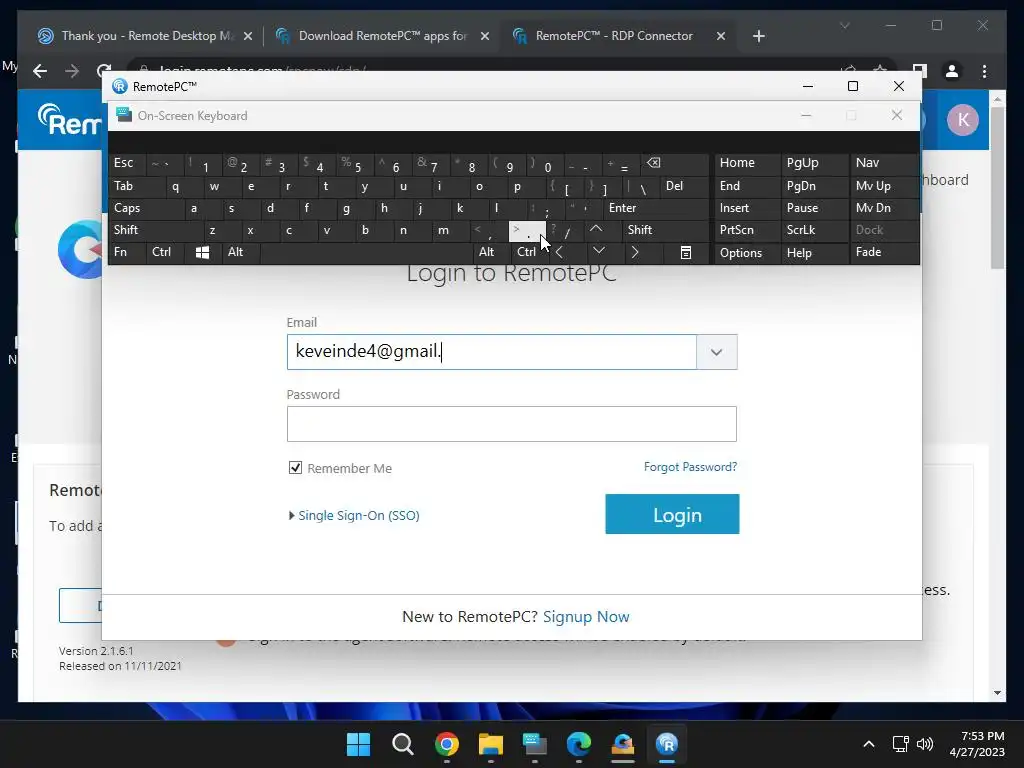
Task: Toggle right Shift key on keyboard
Action: [665, 230]
